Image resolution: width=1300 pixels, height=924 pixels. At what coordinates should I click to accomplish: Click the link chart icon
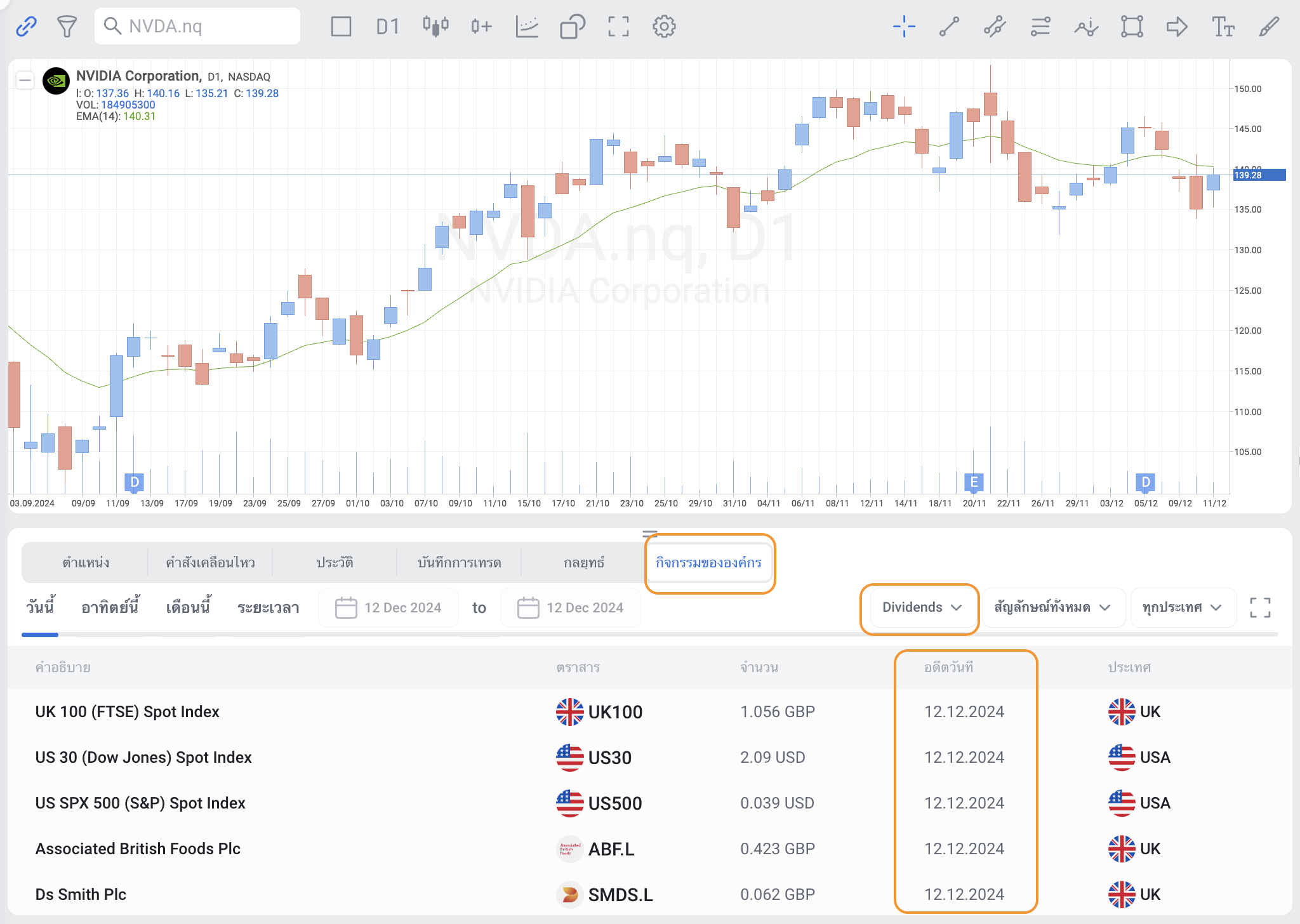[26, 27]
